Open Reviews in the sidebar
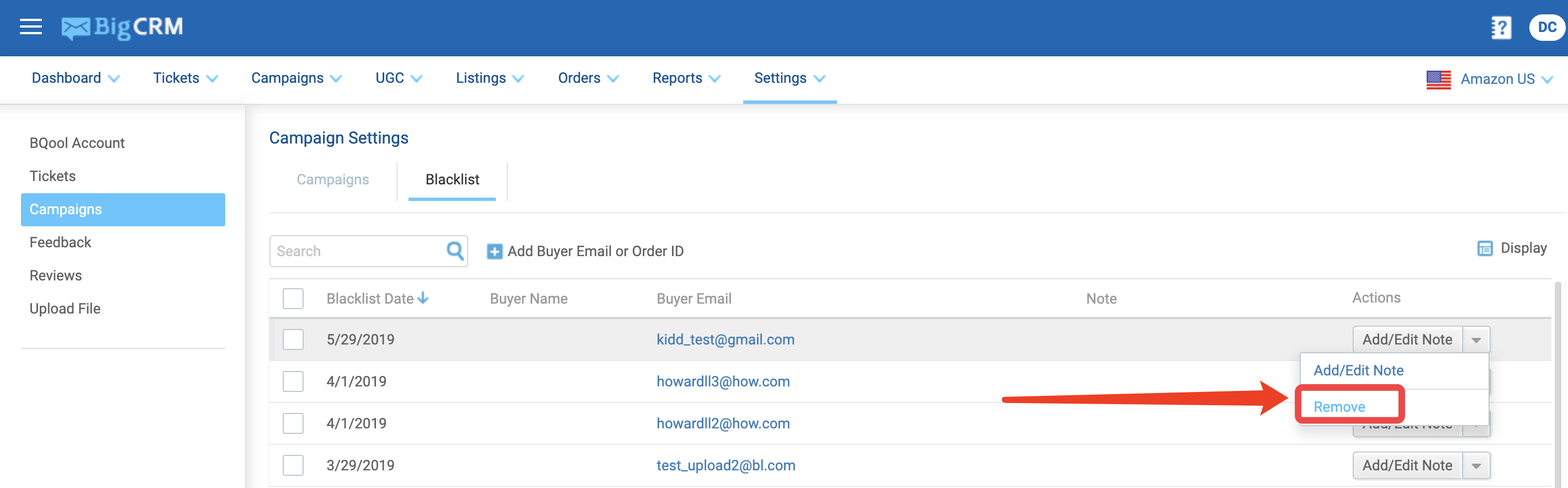Screen dimensions: 1568x488 [x=55, y=275]
